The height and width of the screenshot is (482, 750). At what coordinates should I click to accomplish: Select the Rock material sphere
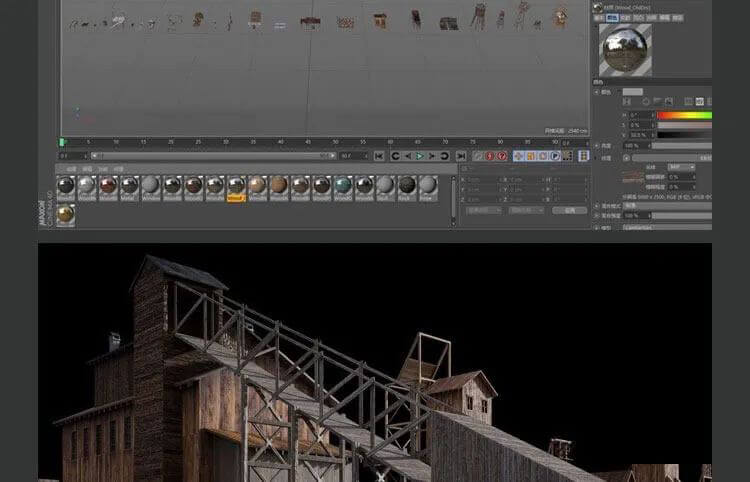pyautogui.click(x=407, y=186)
